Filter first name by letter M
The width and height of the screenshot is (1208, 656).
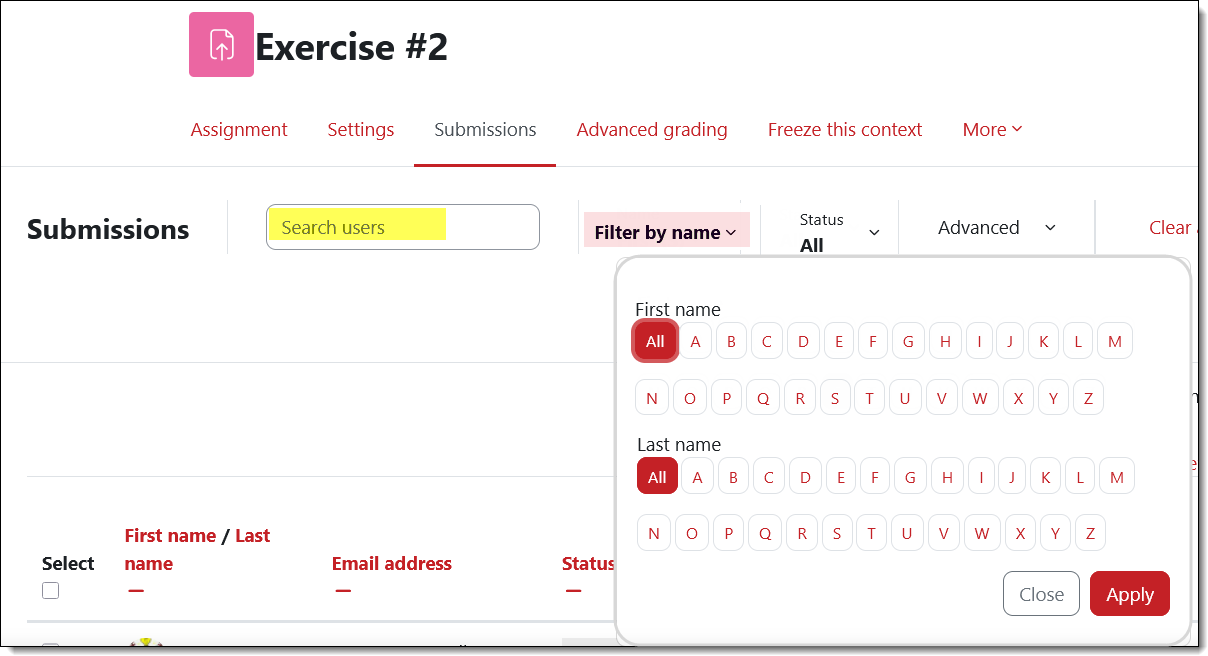coord(1115,341)
